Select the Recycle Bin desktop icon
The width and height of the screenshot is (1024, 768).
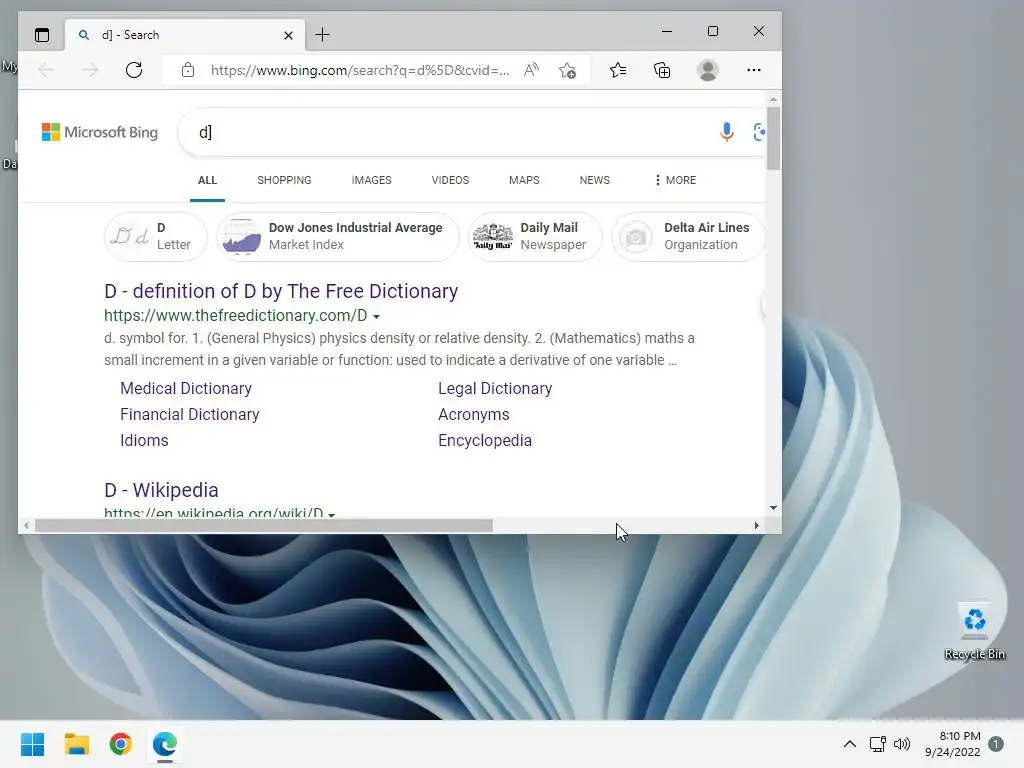974,632
